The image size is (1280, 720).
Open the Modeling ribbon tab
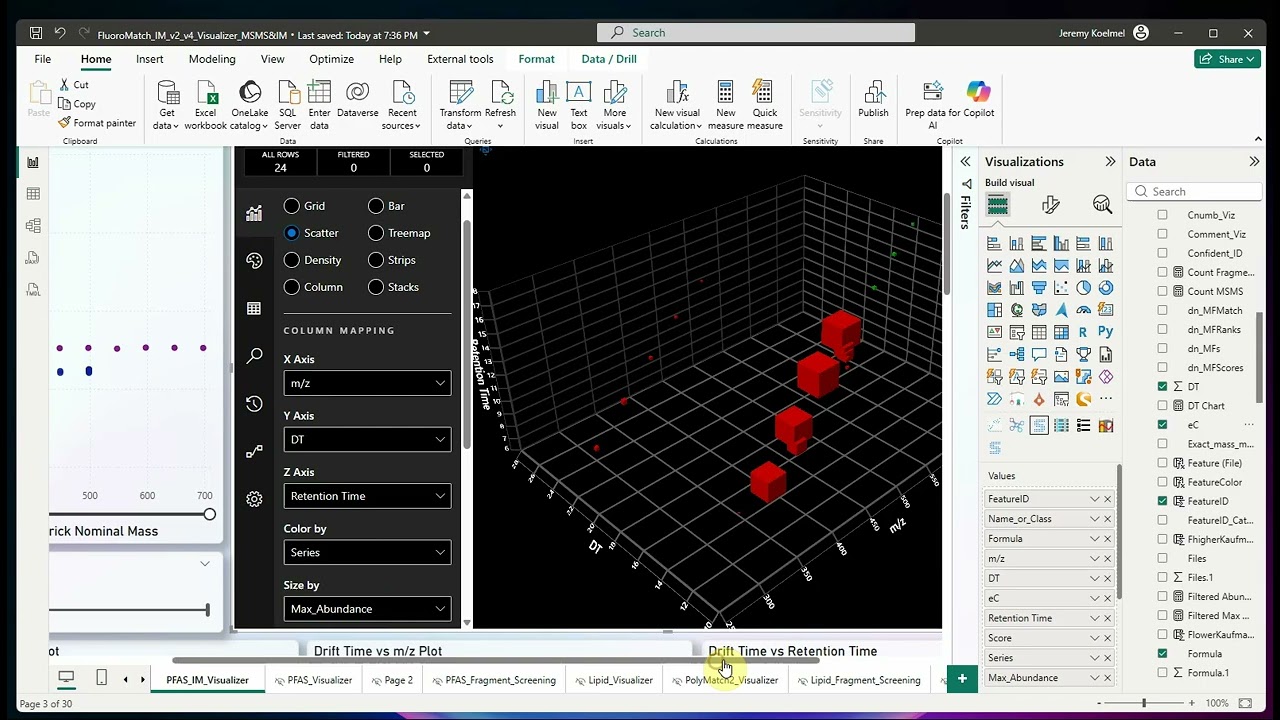click(212, 59)
